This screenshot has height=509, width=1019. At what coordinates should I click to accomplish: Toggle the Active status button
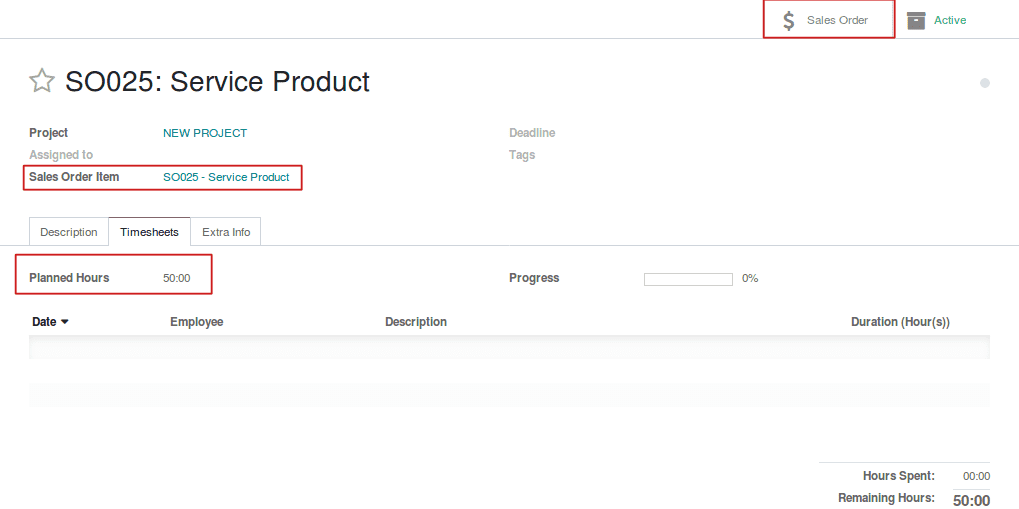pyautogui.click(x=936, y=20)
